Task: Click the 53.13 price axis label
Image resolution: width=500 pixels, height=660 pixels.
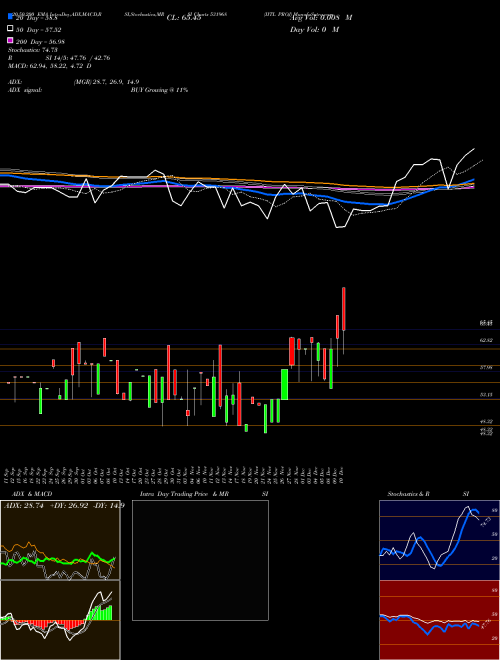Action: [x=486, y=395]
